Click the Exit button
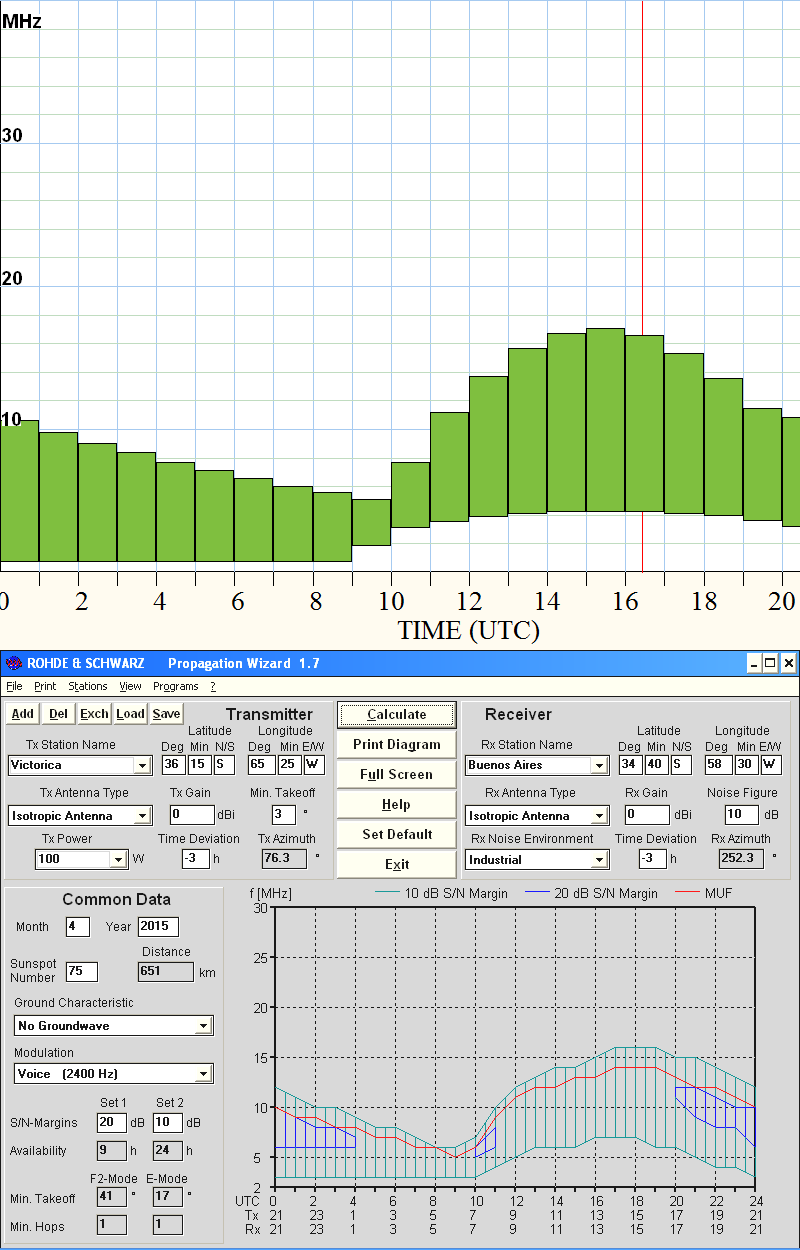The height and width of the screenshot is (1250, 800). [x=397, y=864]
